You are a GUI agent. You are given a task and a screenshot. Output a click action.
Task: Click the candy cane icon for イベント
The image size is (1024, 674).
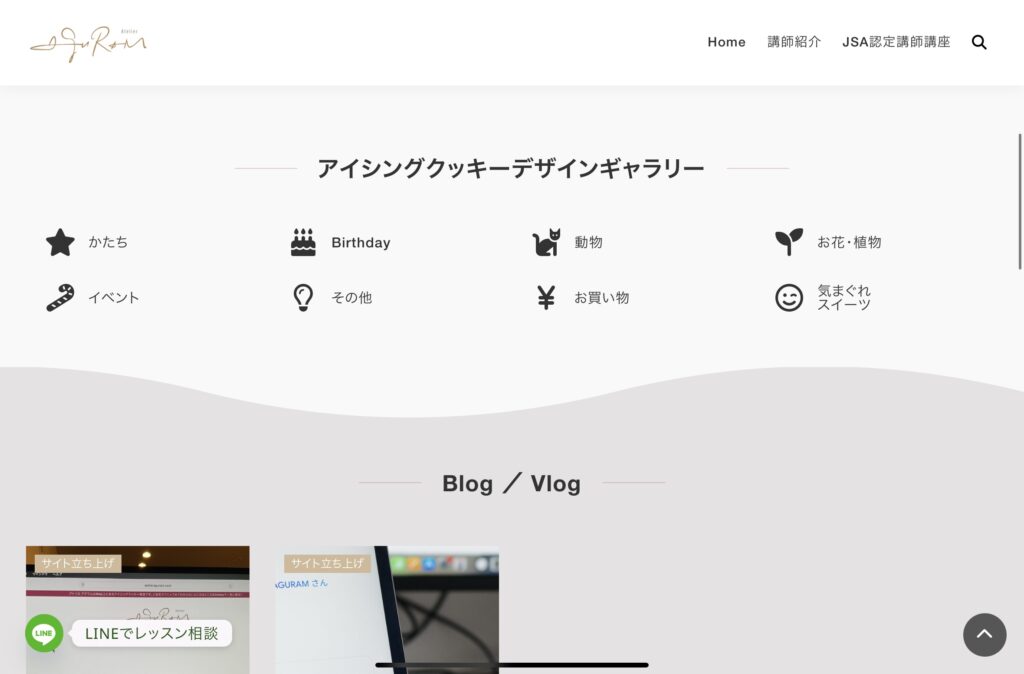point(60,297)
